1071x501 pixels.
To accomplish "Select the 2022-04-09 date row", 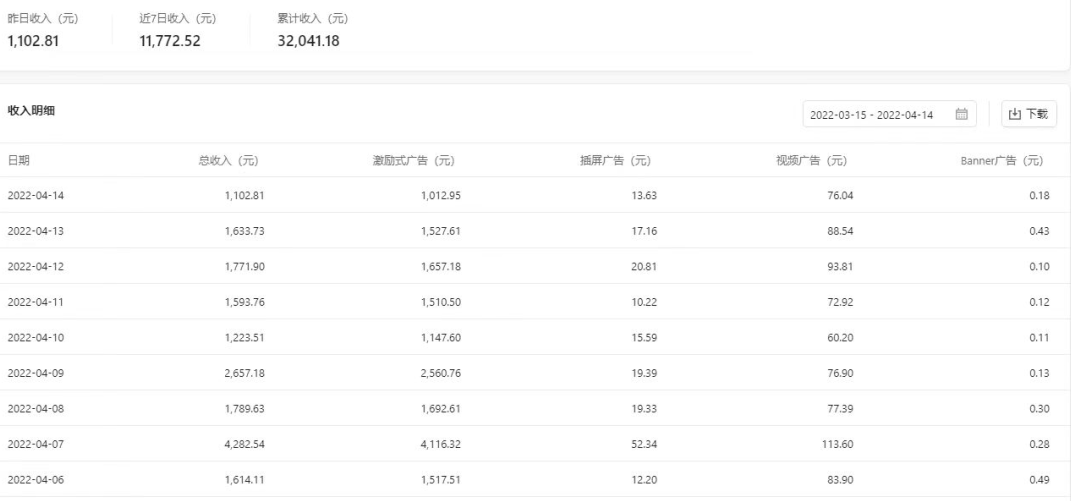I will click(536, 373).
